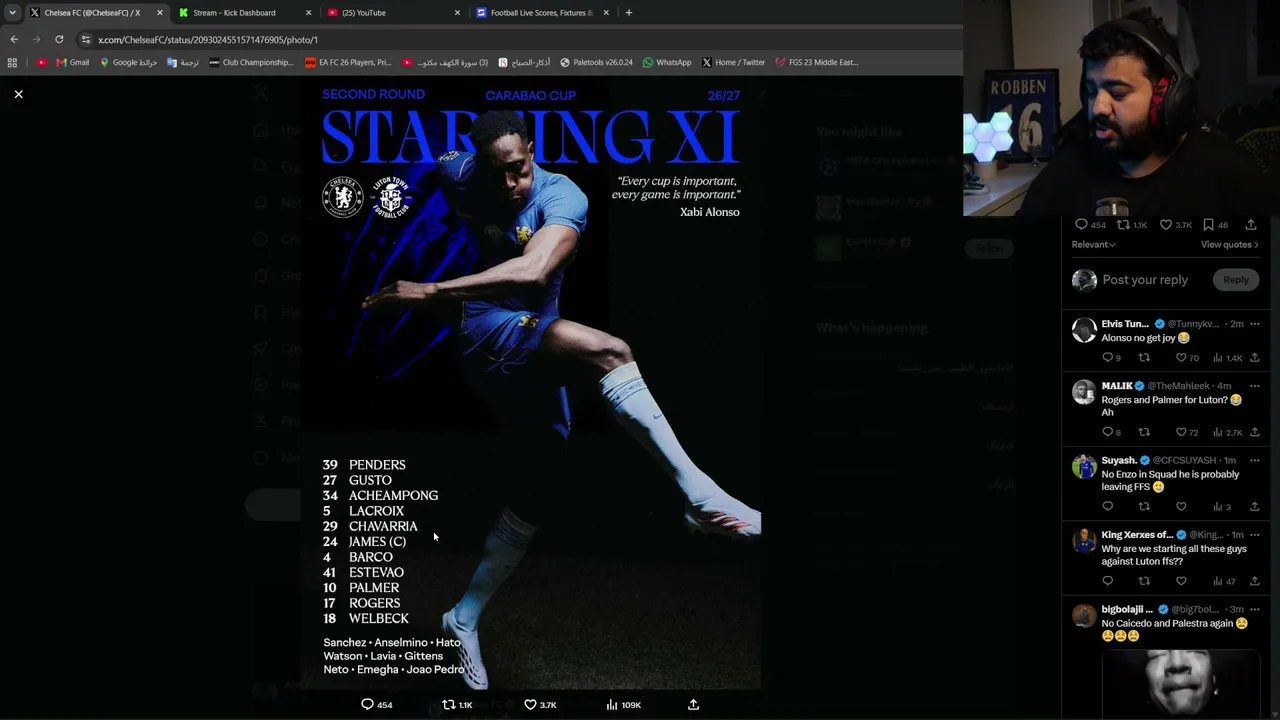Click the browser address bar URL

coord(208,40)
